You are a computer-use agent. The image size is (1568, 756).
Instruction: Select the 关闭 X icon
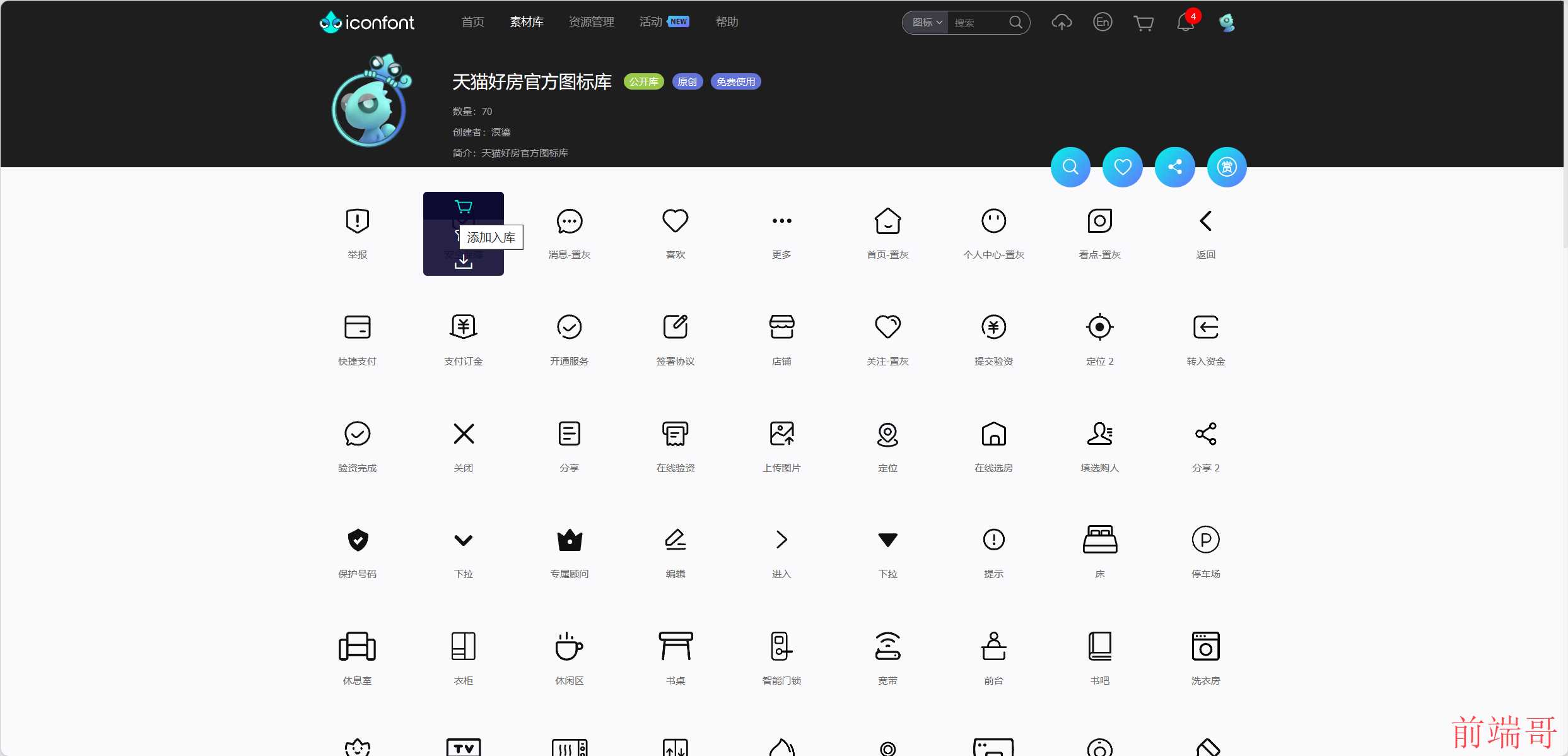(x=464, y=434)
